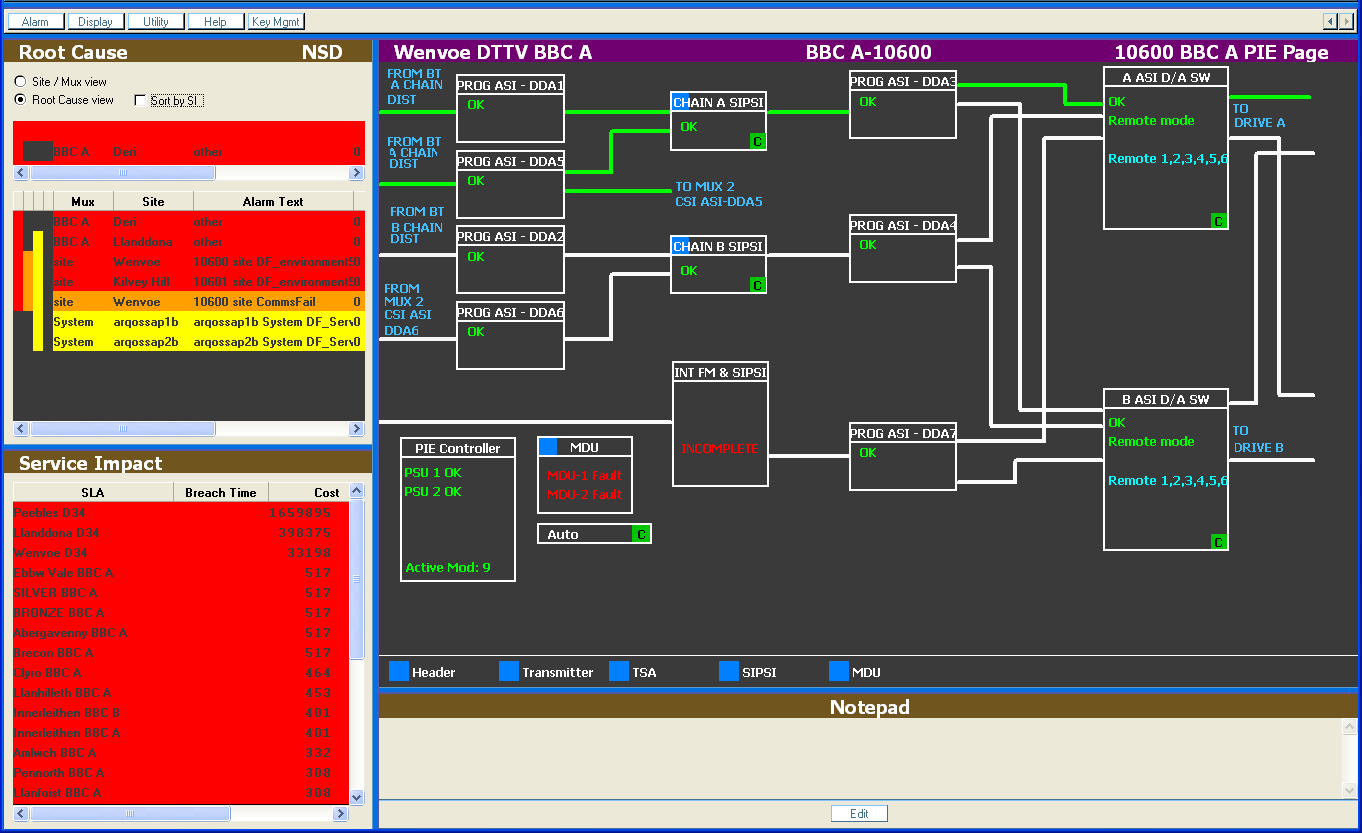Click green C icon in CHAIN A SIPSI block
1362x833 pixels.
pyautogui.click(x=758, y=142)
